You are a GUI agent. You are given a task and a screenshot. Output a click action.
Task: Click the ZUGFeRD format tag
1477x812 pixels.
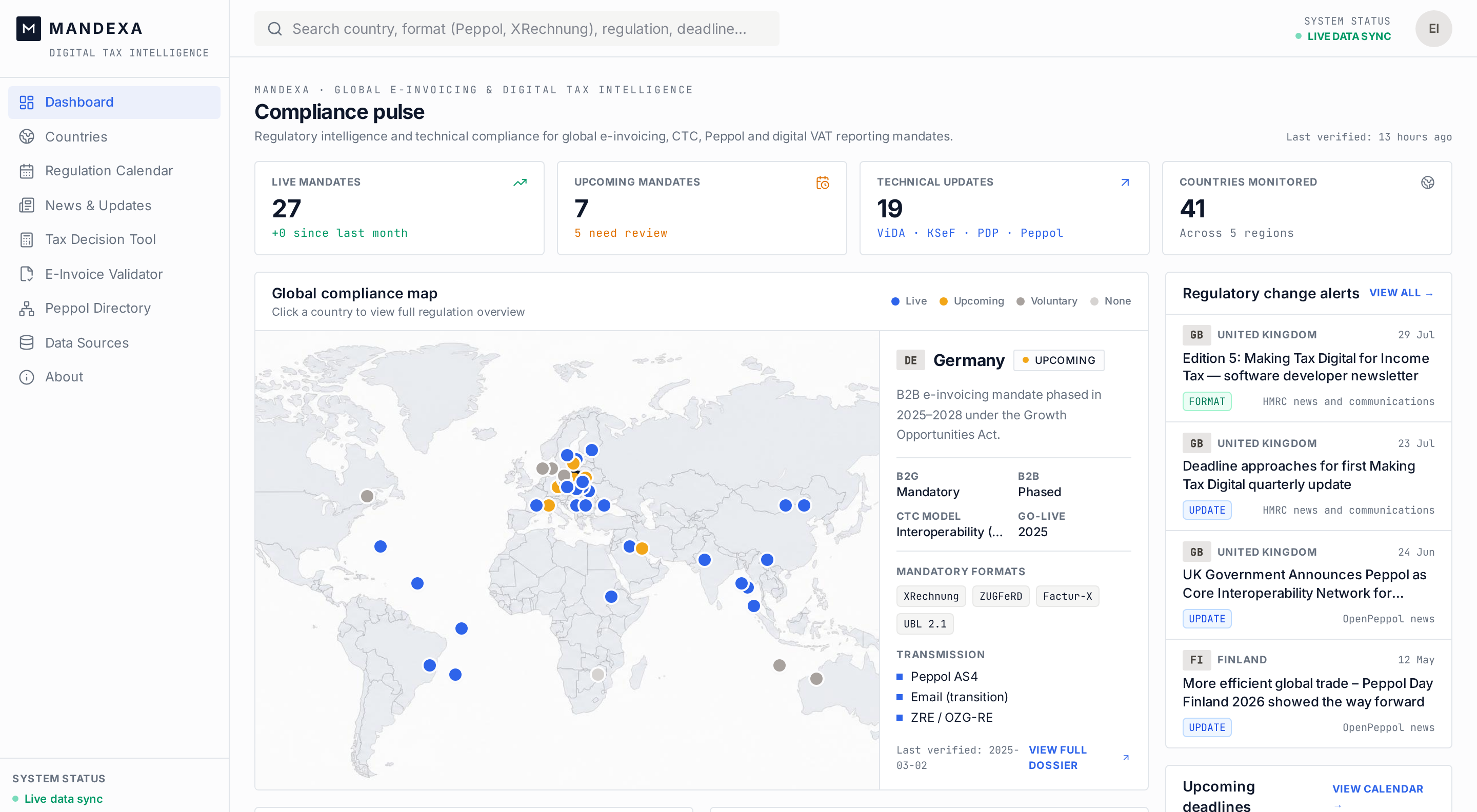click(x=1001, y=596)
